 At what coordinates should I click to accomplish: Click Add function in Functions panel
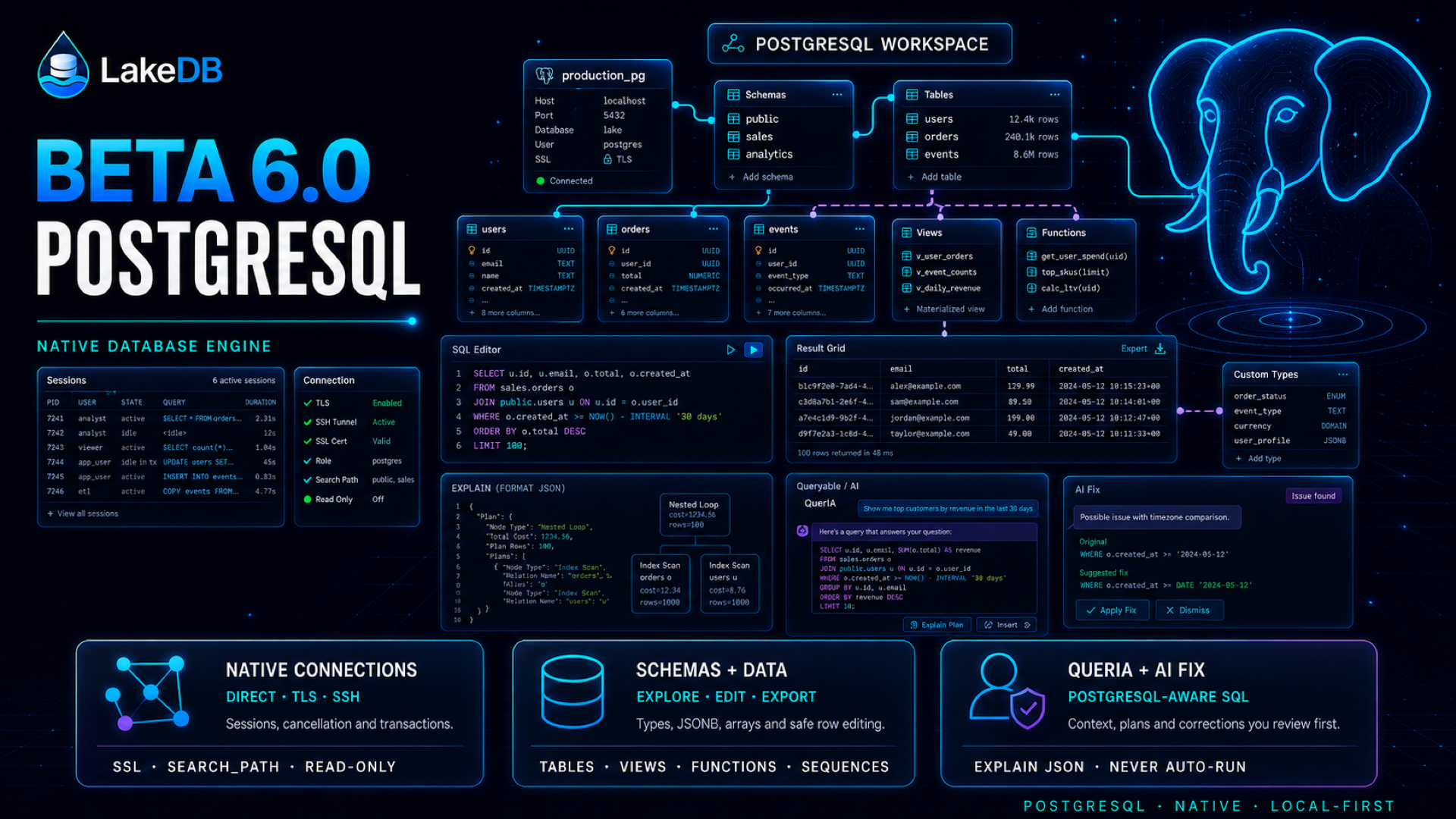[1060, 309]
